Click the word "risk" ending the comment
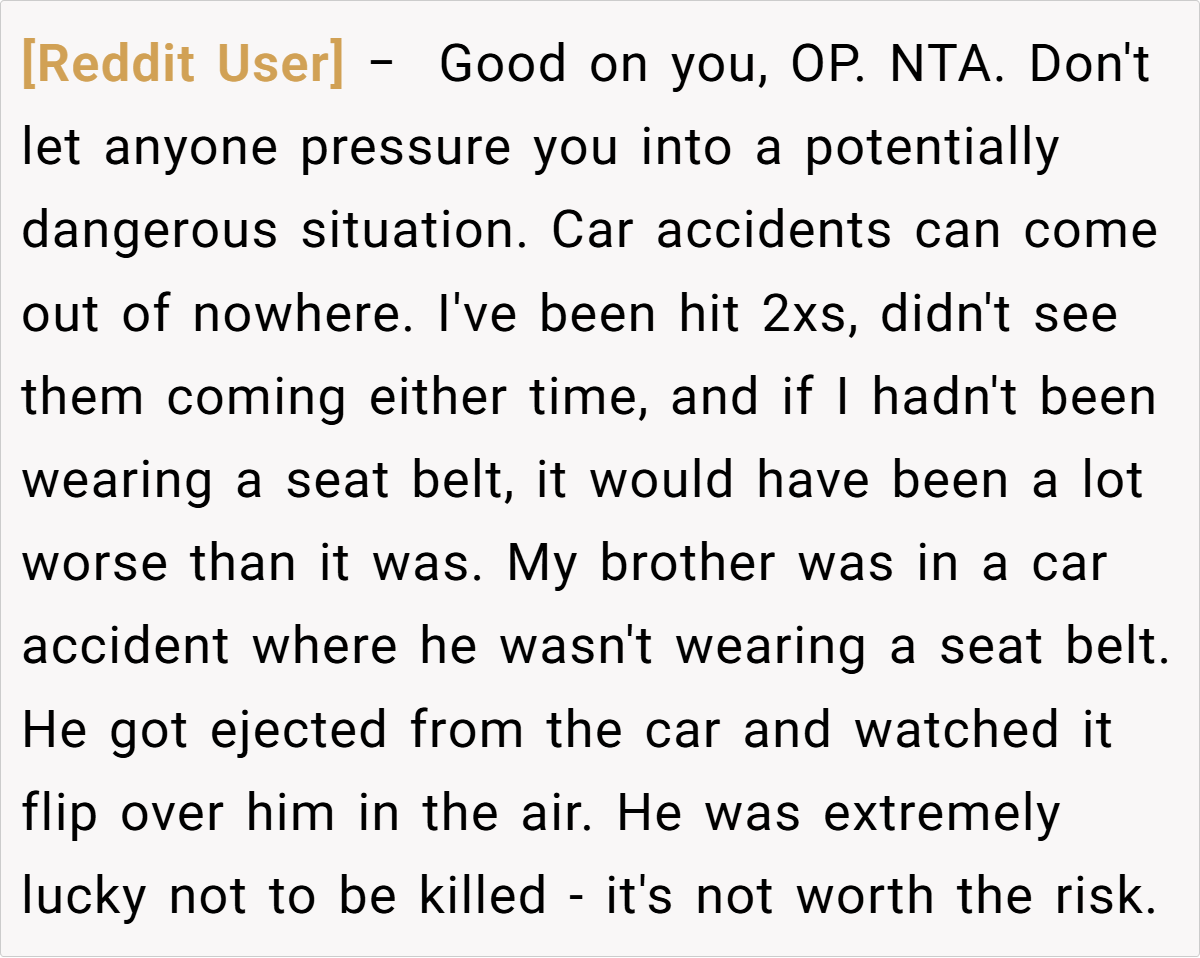Screen dimensions: 1200x958 click(1103, 896)
